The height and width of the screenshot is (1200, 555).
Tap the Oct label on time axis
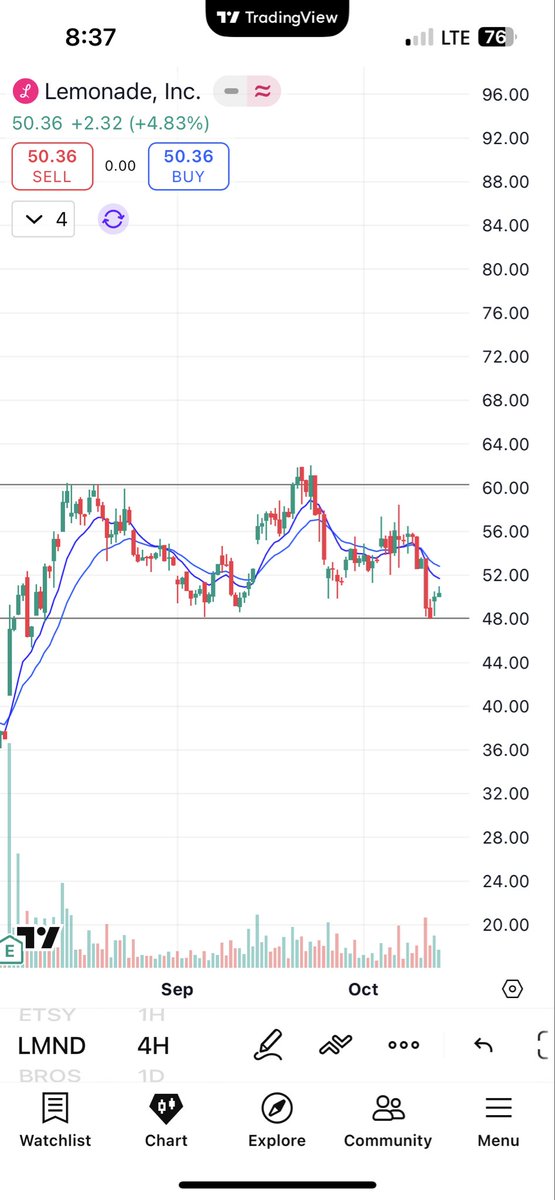[x=363, y=990]
